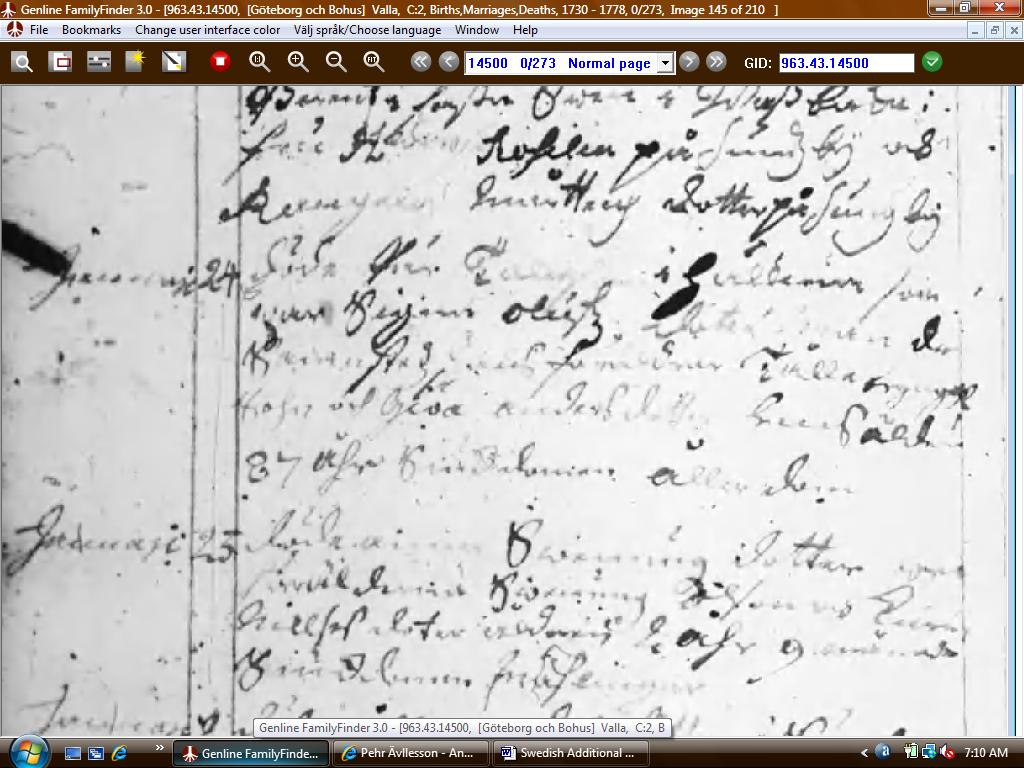
Task: Open the Window menu
Action: (477, 30)
